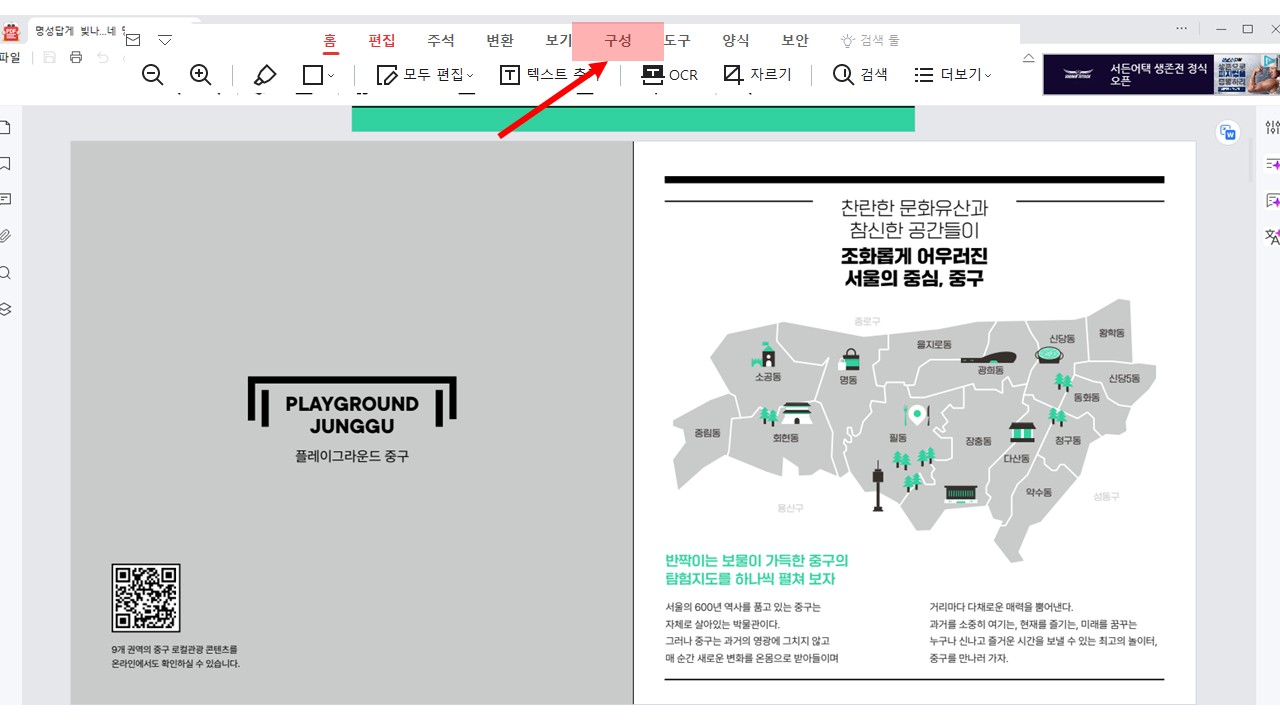1280x720 pixels.
Task: Open the attachments panel
Action: coord(8,236)
